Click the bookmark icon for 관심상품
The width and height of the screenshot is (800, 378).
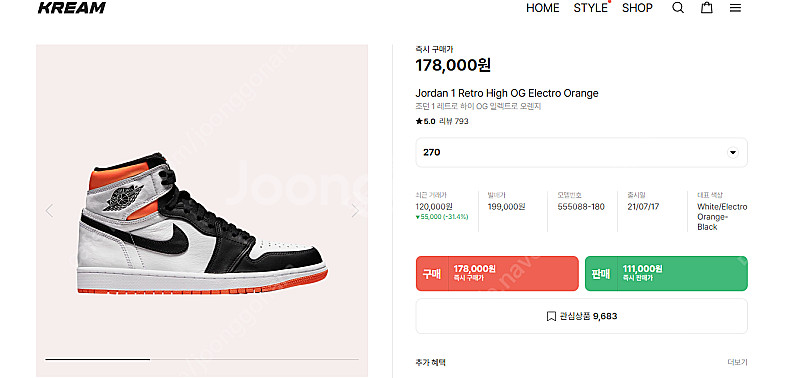(x=551, y=316)
